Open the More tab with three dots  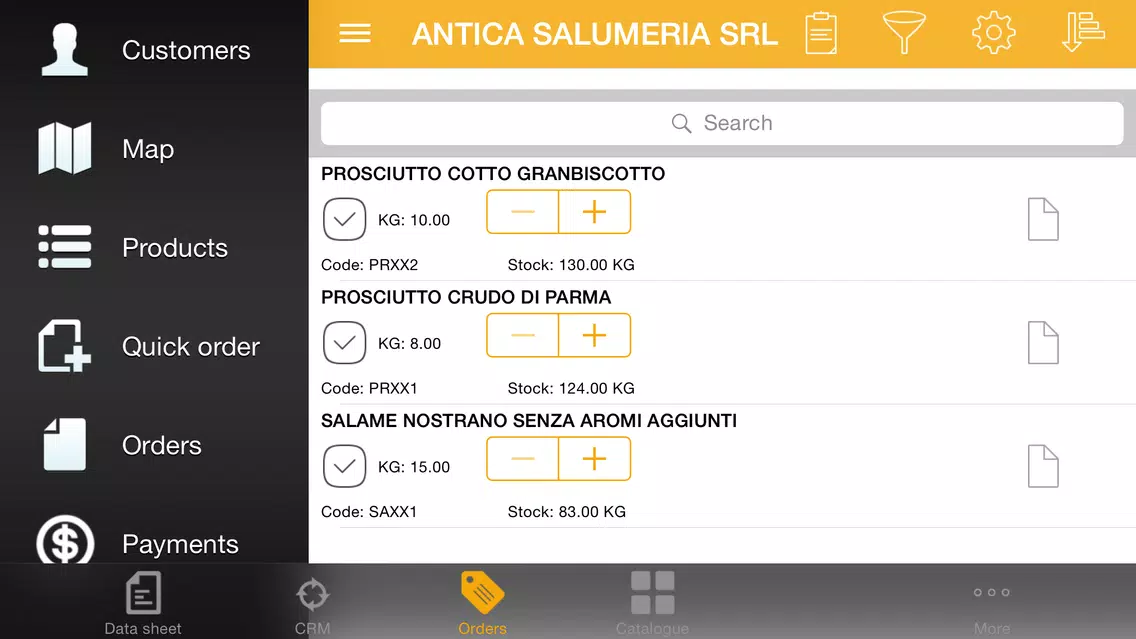992,603
